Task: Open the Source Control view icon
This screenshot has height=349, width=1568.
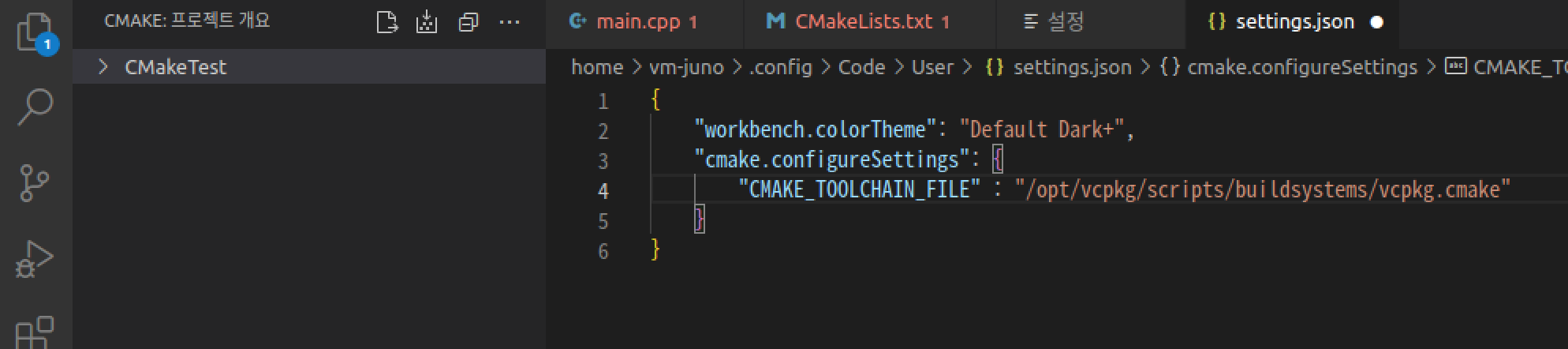Action: (x=34, y=183)
